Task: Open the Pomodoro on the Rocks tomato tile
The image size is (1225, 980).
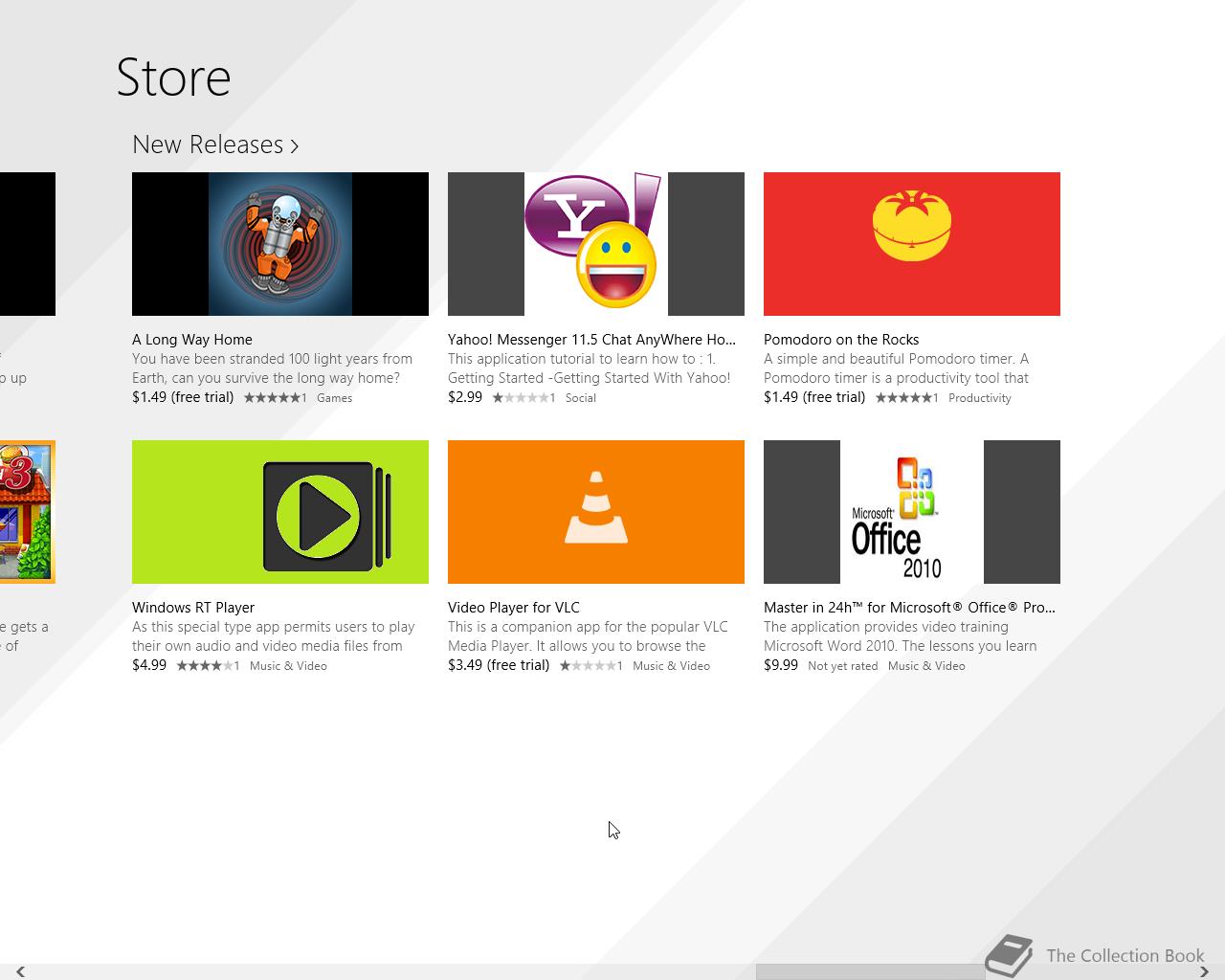Action: click(x=912, y=244)
